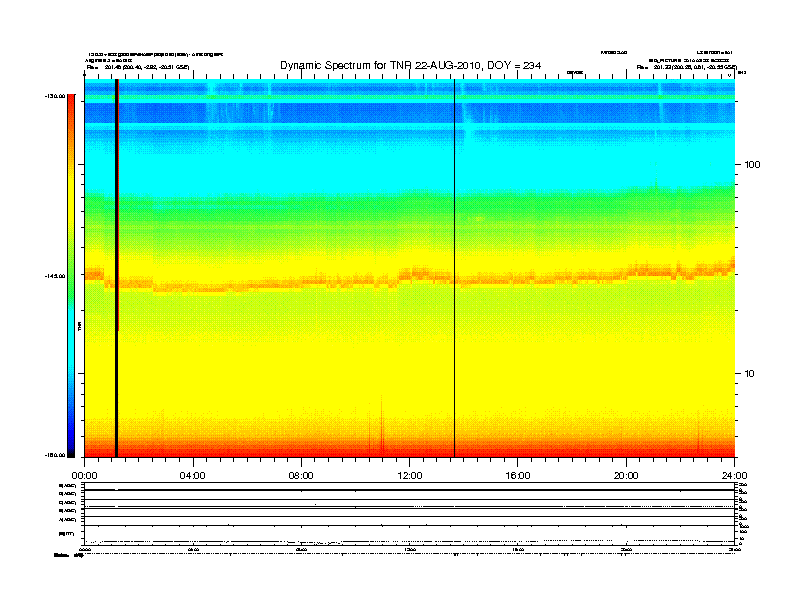Image resolution: width=792 pixels, height=612 pixels.
Task: Click the 24:00 time axis label
Action: (x=734, y=476)
